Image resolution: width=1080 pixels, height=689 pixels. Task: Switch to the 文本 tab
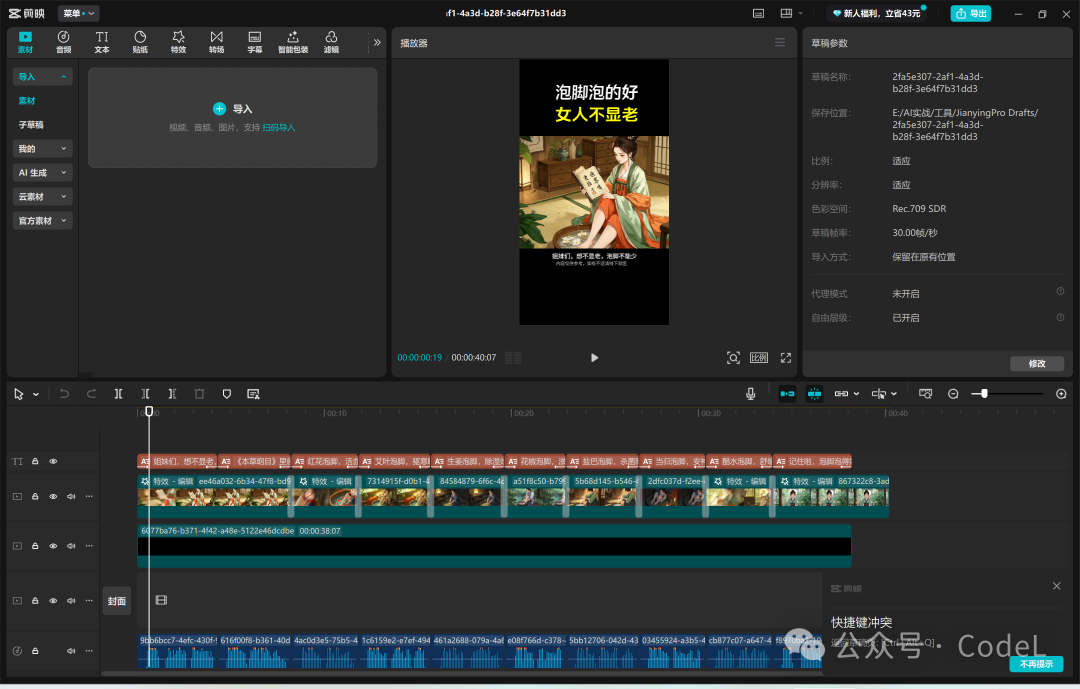[x=102, y=42]
